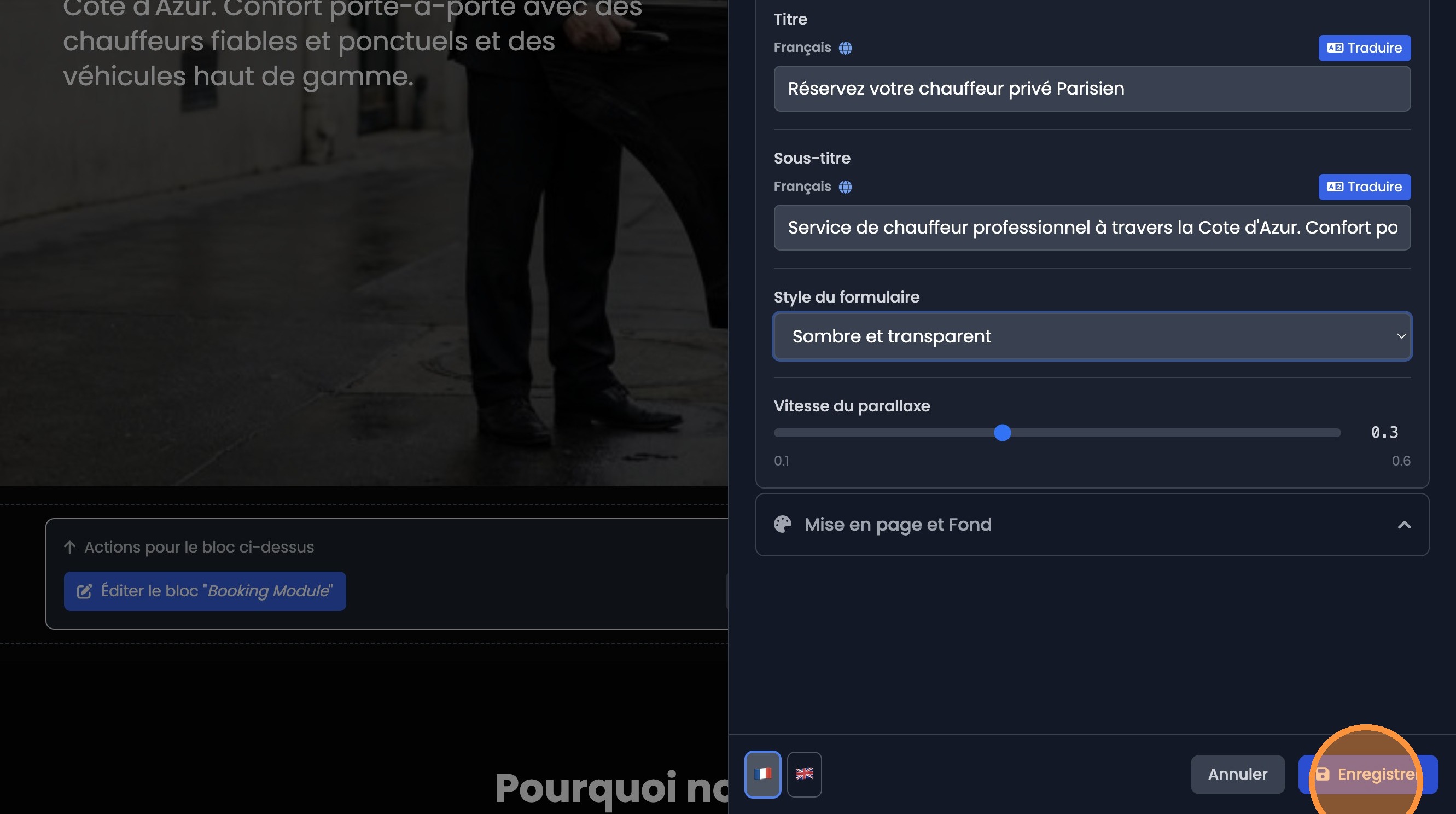
Task: Click Éditer le bloc Booking Module
Action: pos(205,591)
